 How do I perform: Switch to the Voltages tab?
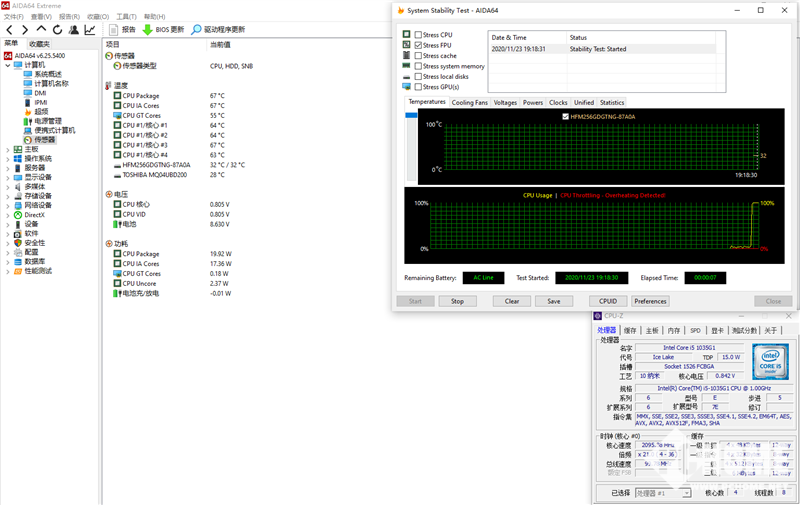(505, 103)
